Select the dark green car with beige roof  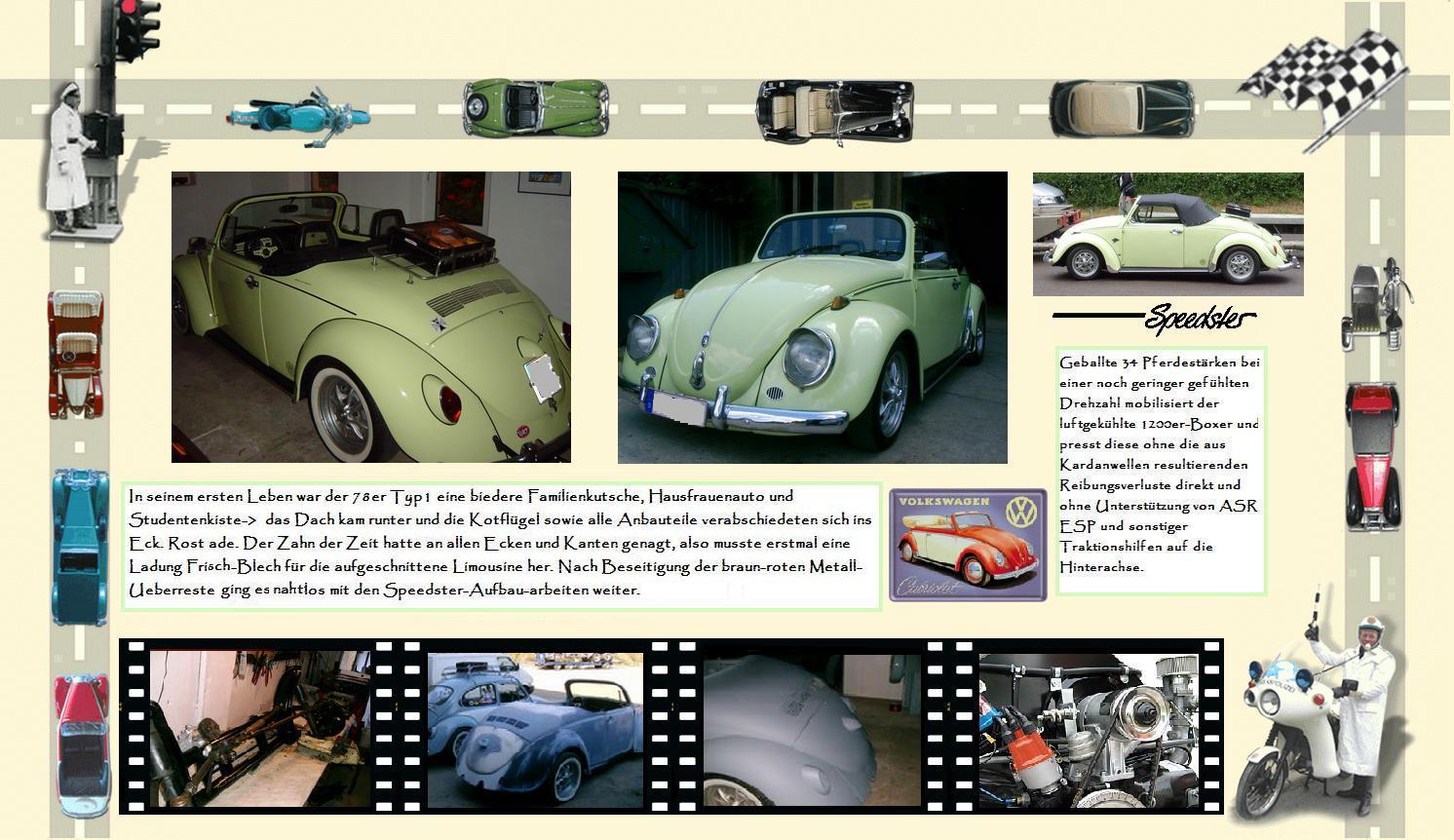(1121, 109)
